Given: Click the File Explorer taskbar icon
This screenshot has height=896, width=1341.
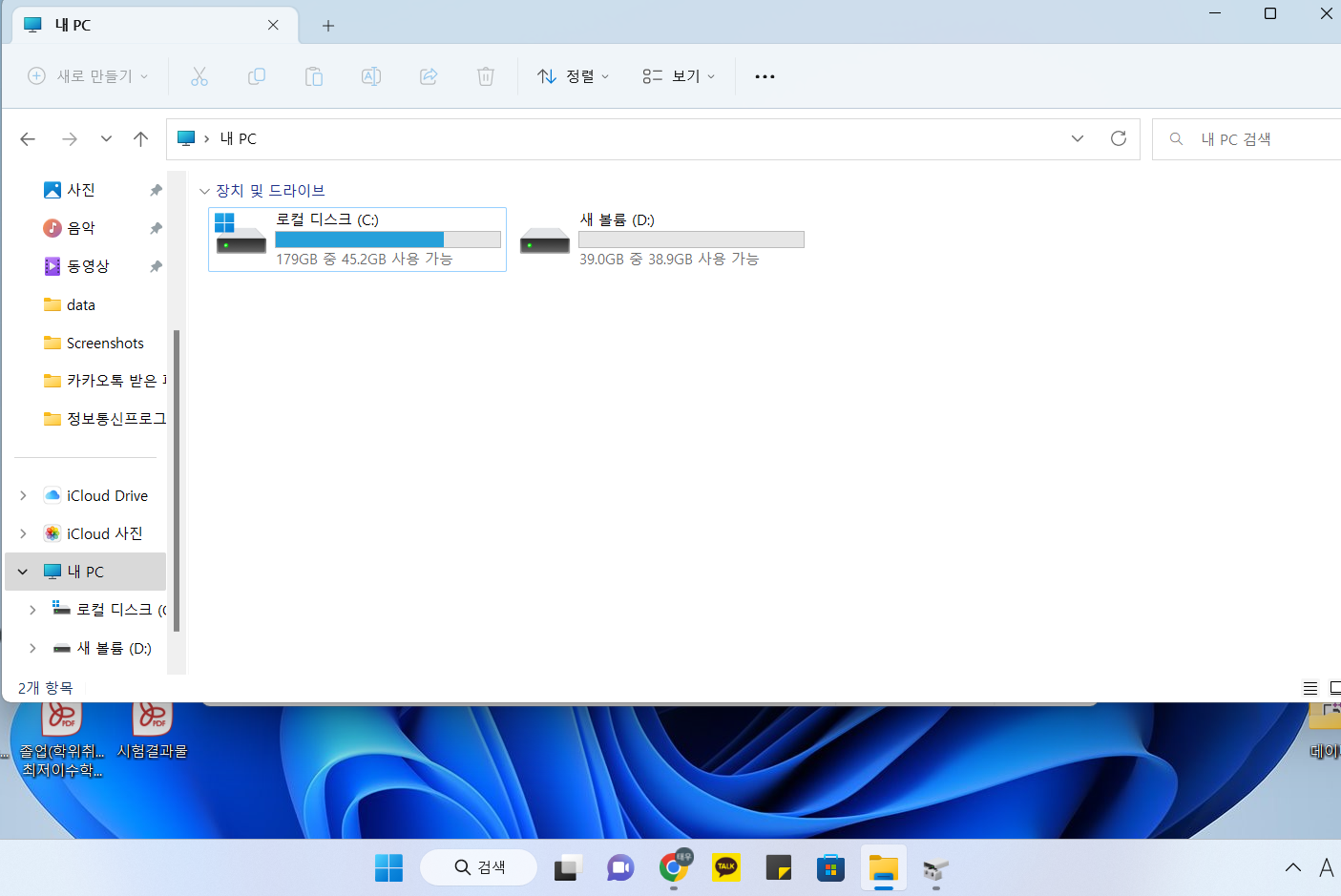Looking at the screenshot, I should pyautogui.click(x=884, y=868).
